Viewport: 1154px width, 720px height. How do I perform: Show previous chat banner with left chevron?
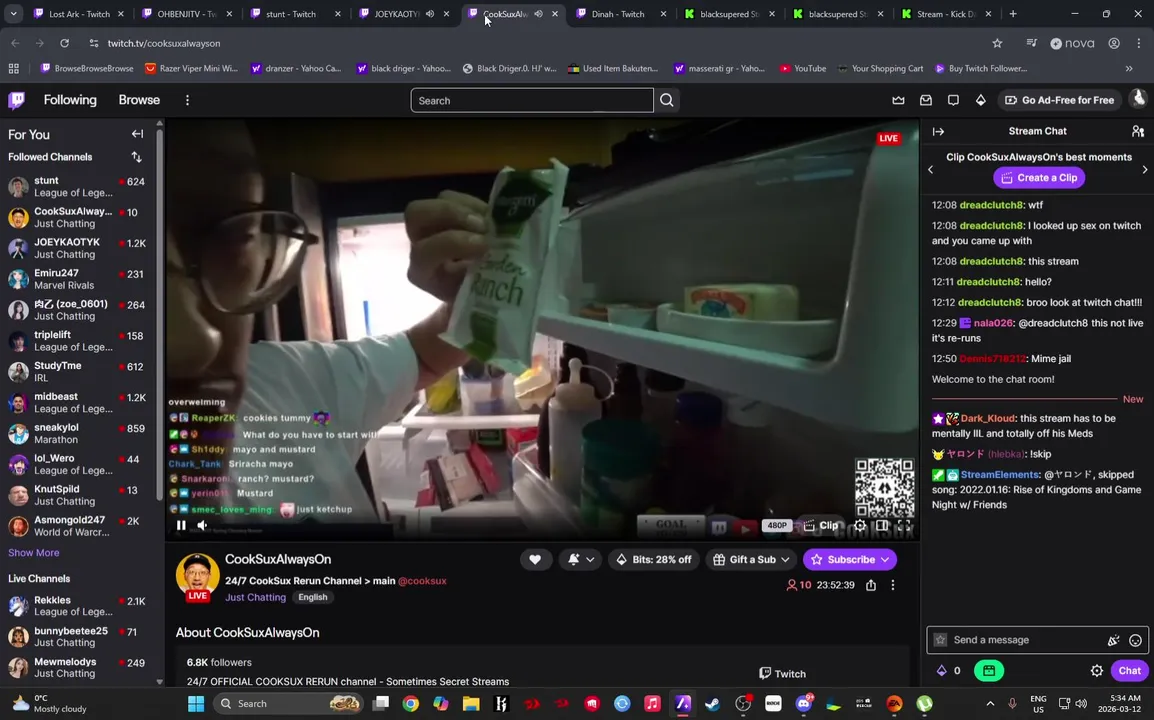(930, 170)
